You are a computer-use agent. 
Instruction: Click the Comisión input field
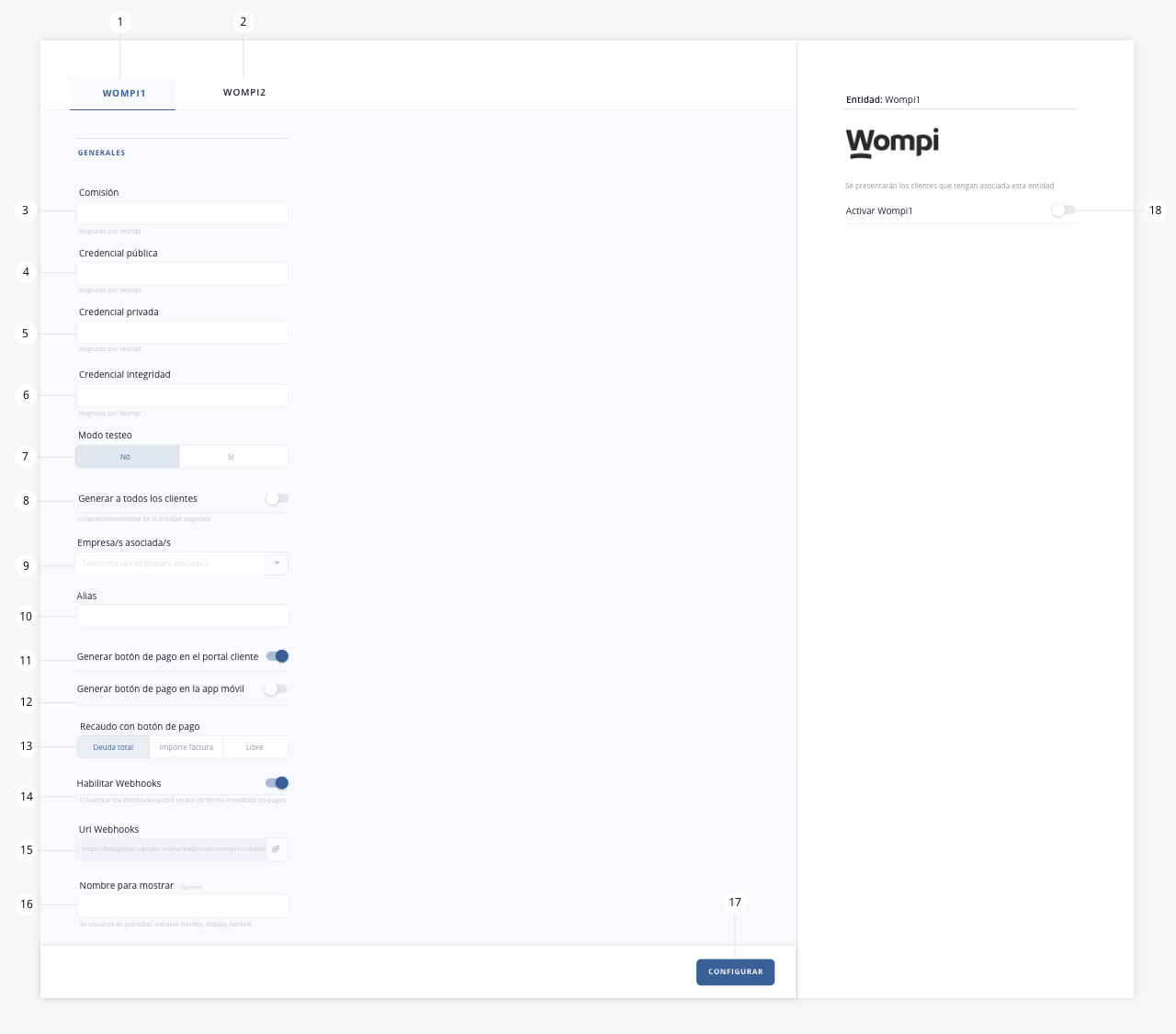point(182,212)
